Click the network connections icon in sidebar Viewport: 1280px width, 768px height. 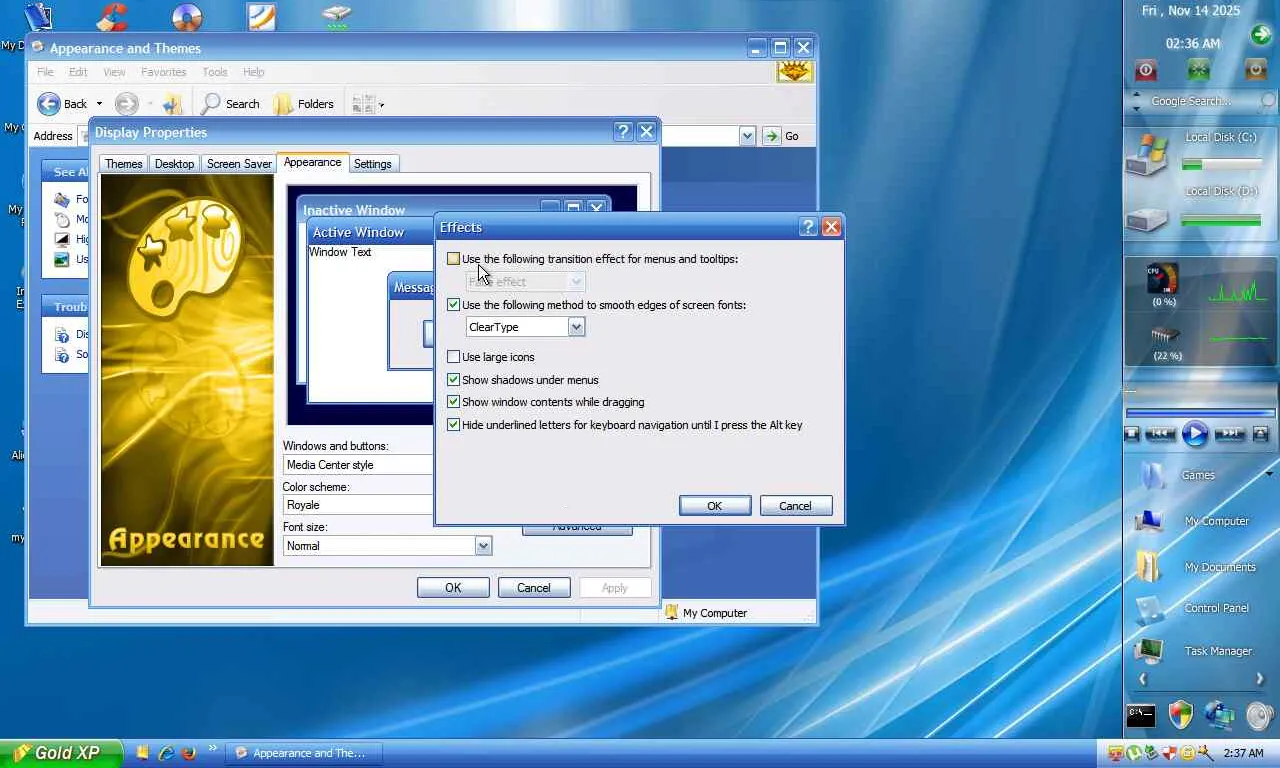(x=1220, y=715)
